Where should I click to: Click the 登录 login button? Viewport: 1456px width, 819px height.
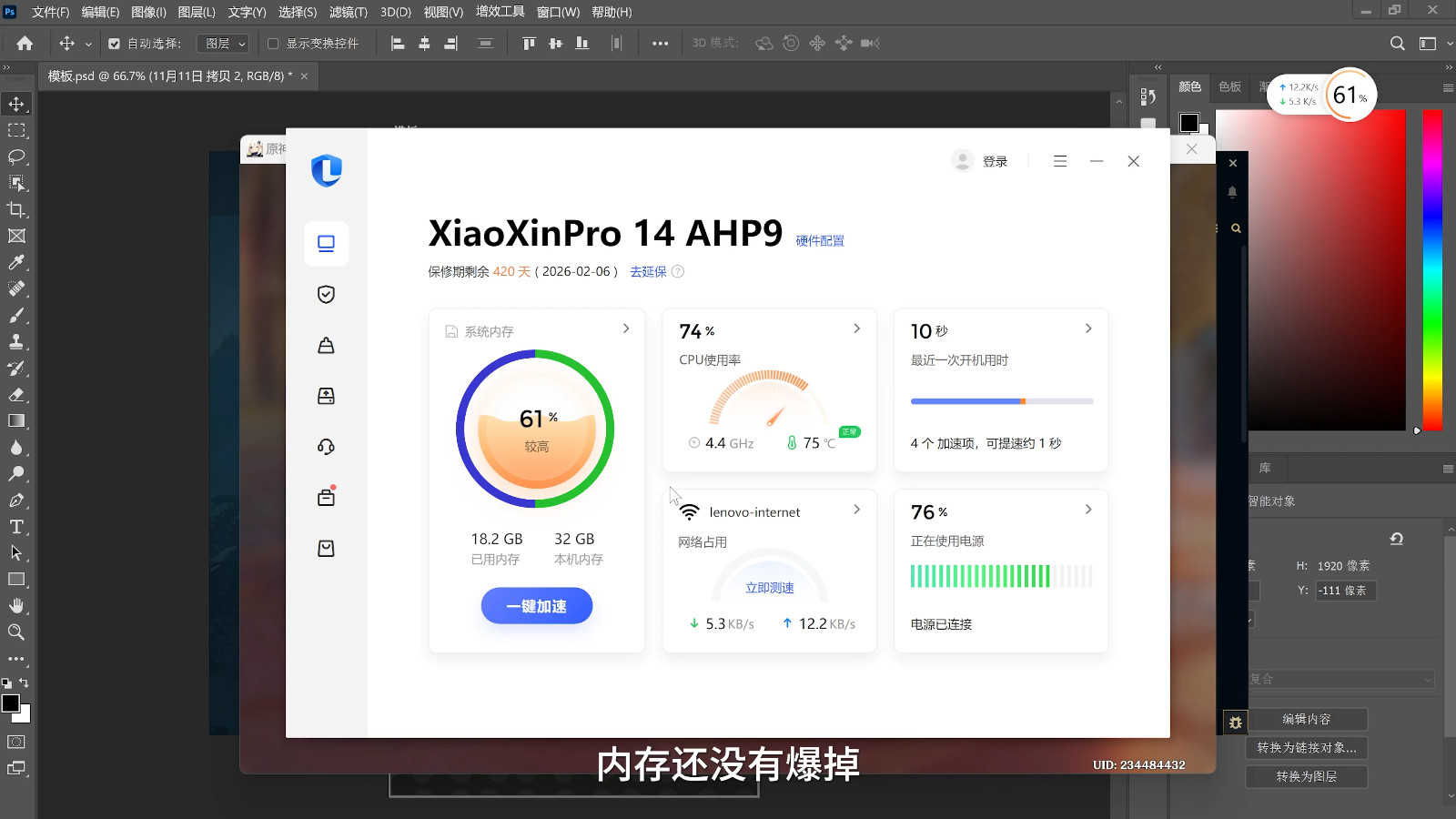coord(995,161)
